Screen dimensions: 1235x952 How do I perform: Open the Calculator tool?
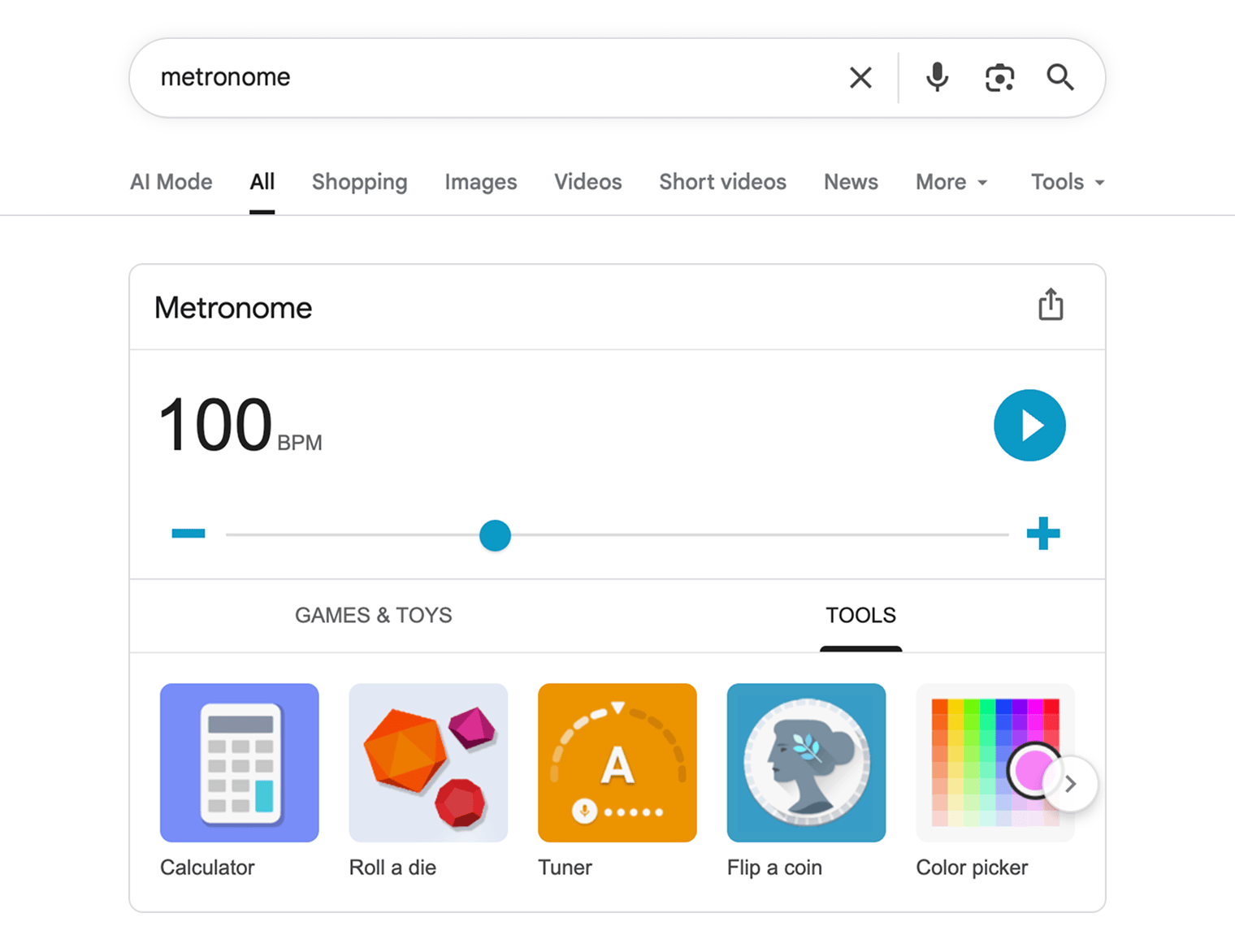pos(239,763)
